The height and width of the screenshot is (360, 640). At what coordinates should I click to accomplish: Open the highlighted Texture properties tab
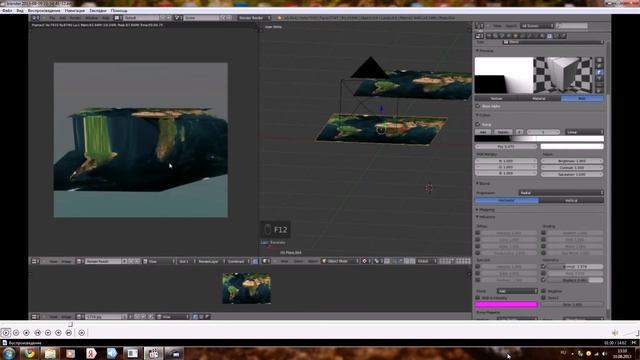click(549, 36)
